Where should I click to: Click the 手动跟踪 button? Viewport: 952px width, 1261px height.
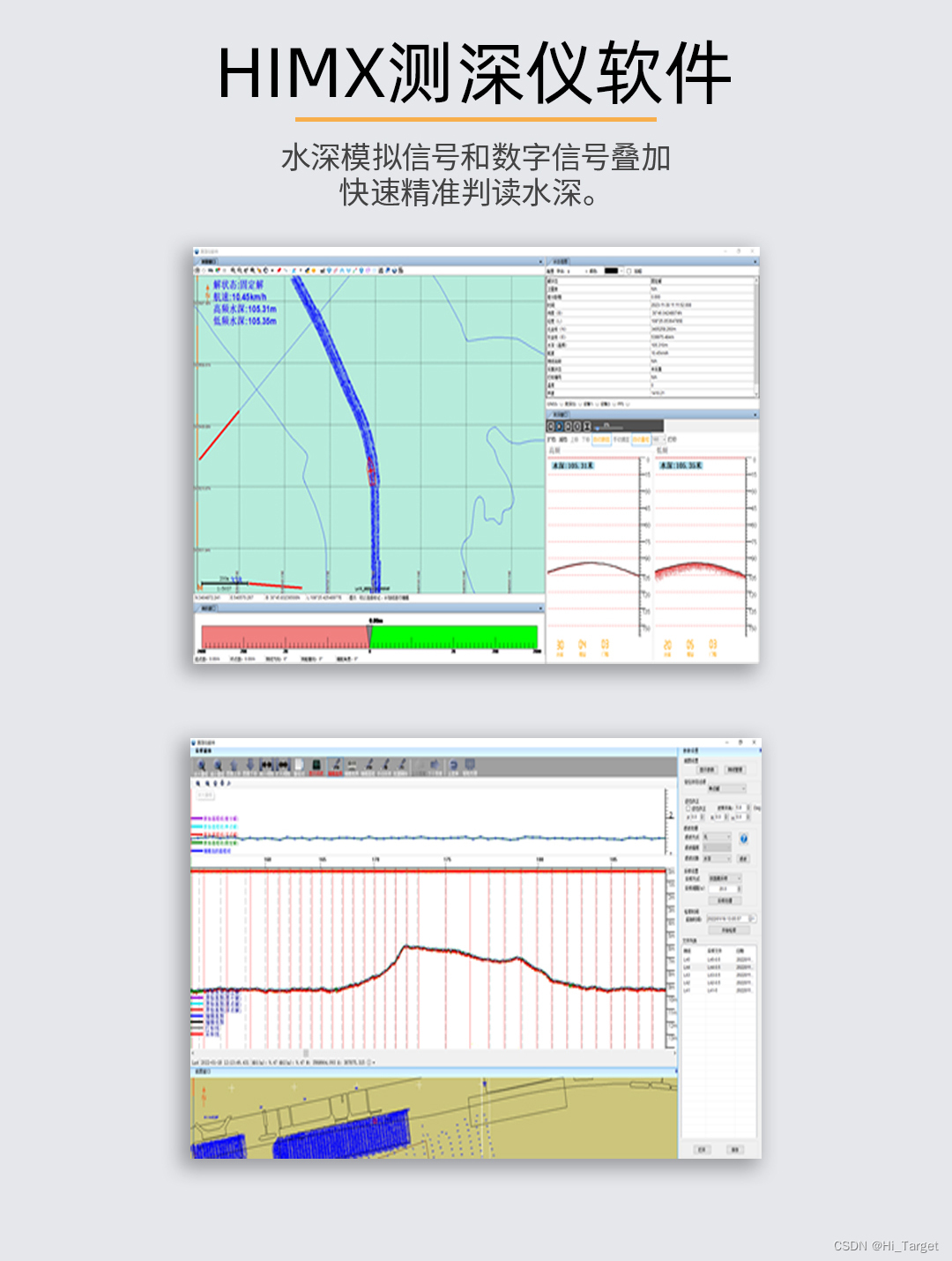pyautogui.click(x=621, y=439)
